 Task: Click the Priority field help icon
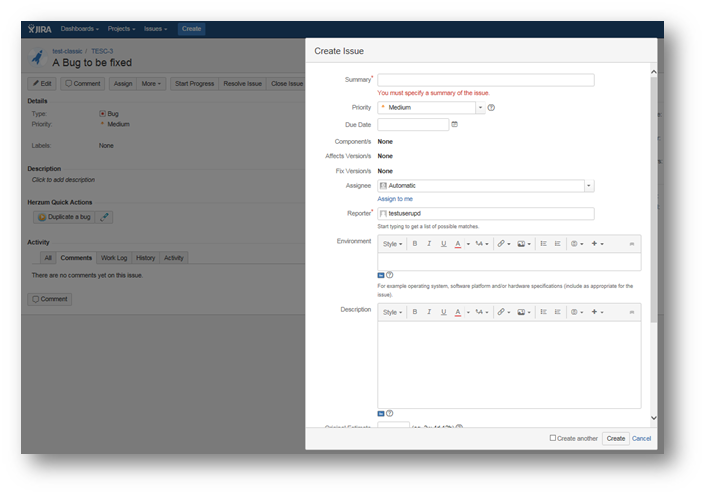click(x=491, y=107)
